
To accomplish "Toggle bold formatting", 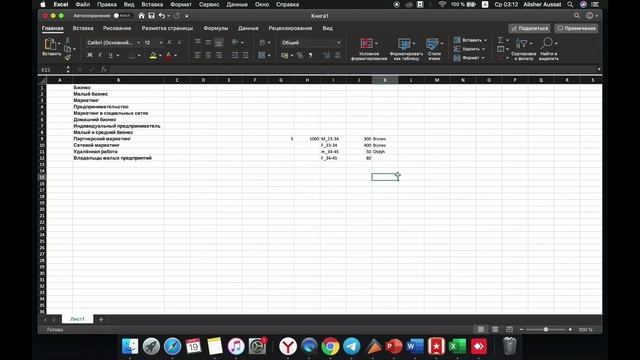I will coord(90,55).
